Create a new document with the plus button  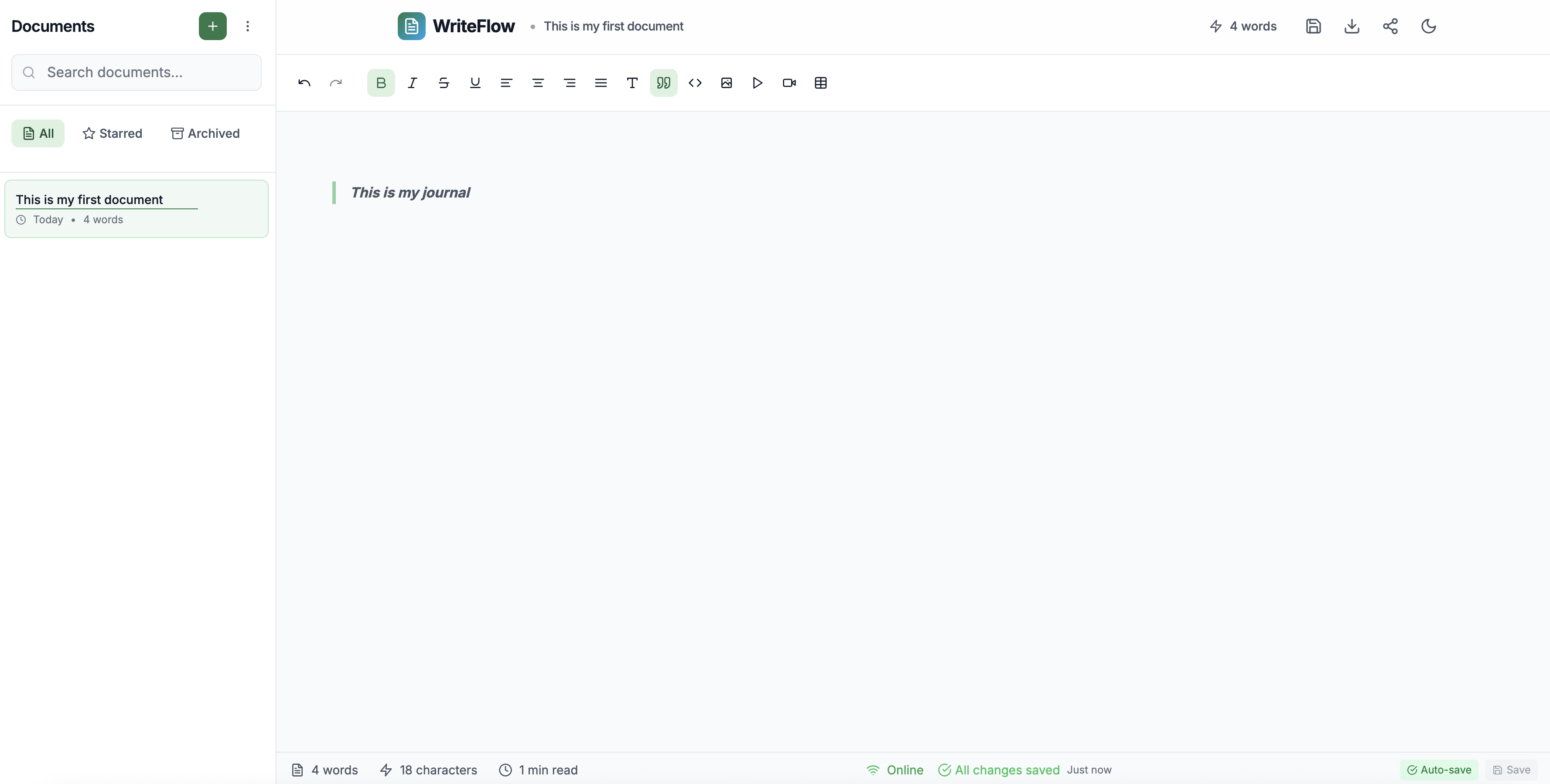(212, 26)
